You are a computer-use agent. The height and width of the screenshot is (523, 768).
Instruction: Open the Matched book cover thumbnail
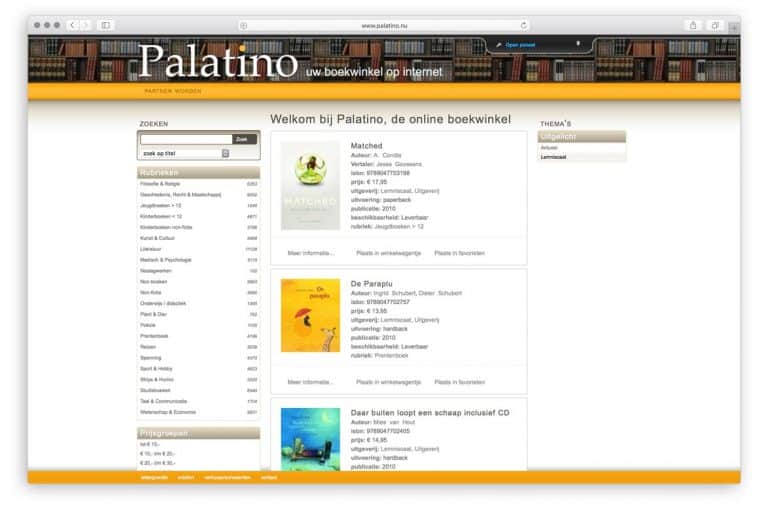(x=310, y=186)
